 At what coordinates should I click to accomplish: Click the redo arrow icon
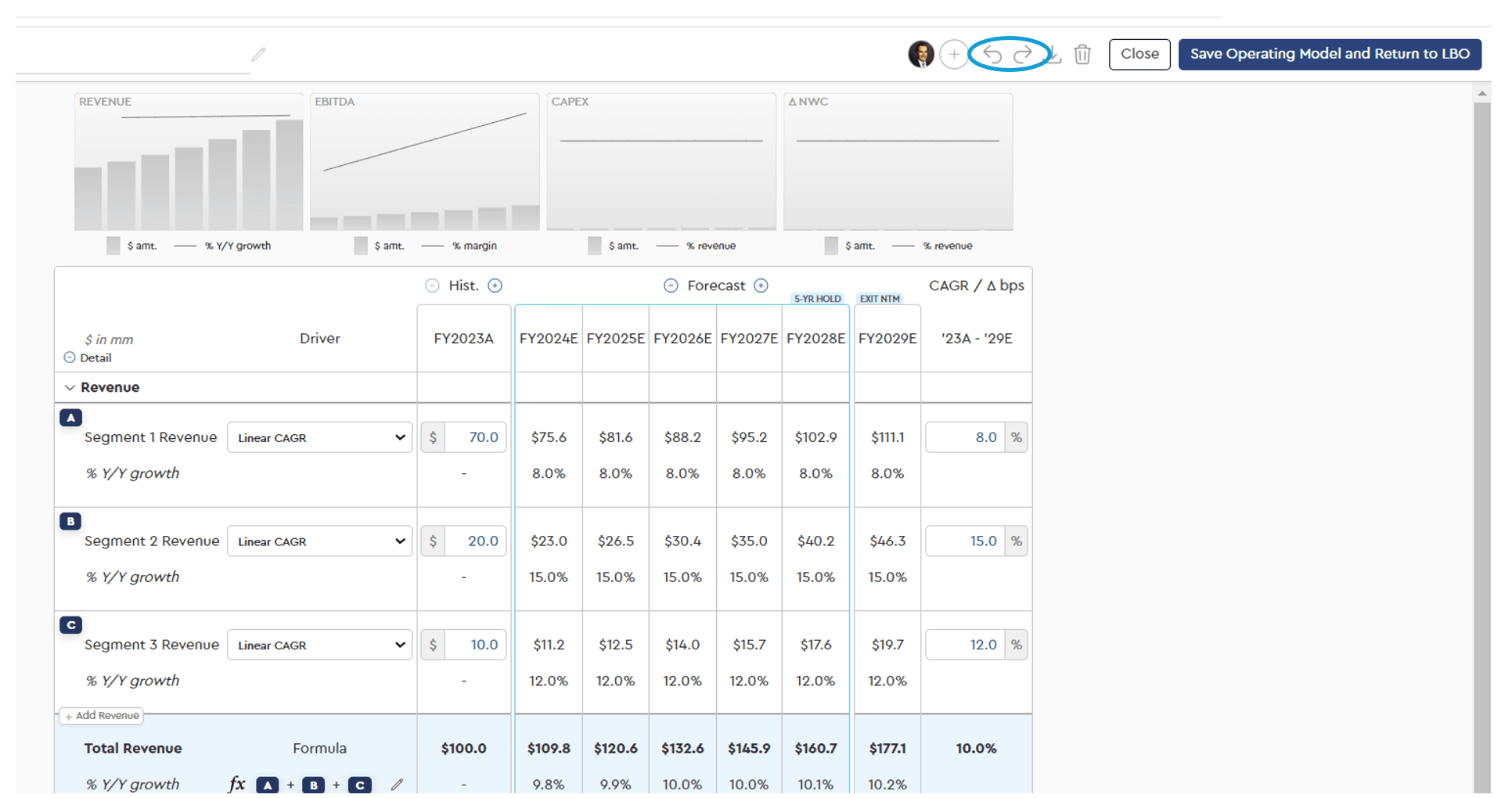point(1023,54)
